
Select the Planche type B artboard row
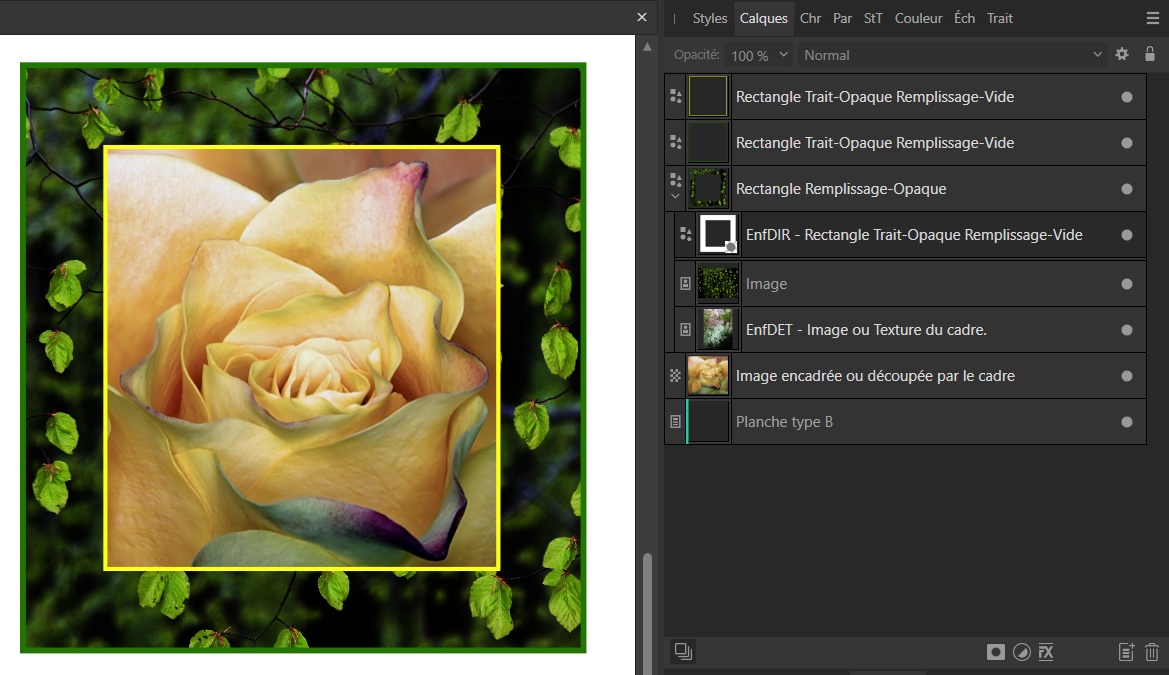[x=905, y=421]
